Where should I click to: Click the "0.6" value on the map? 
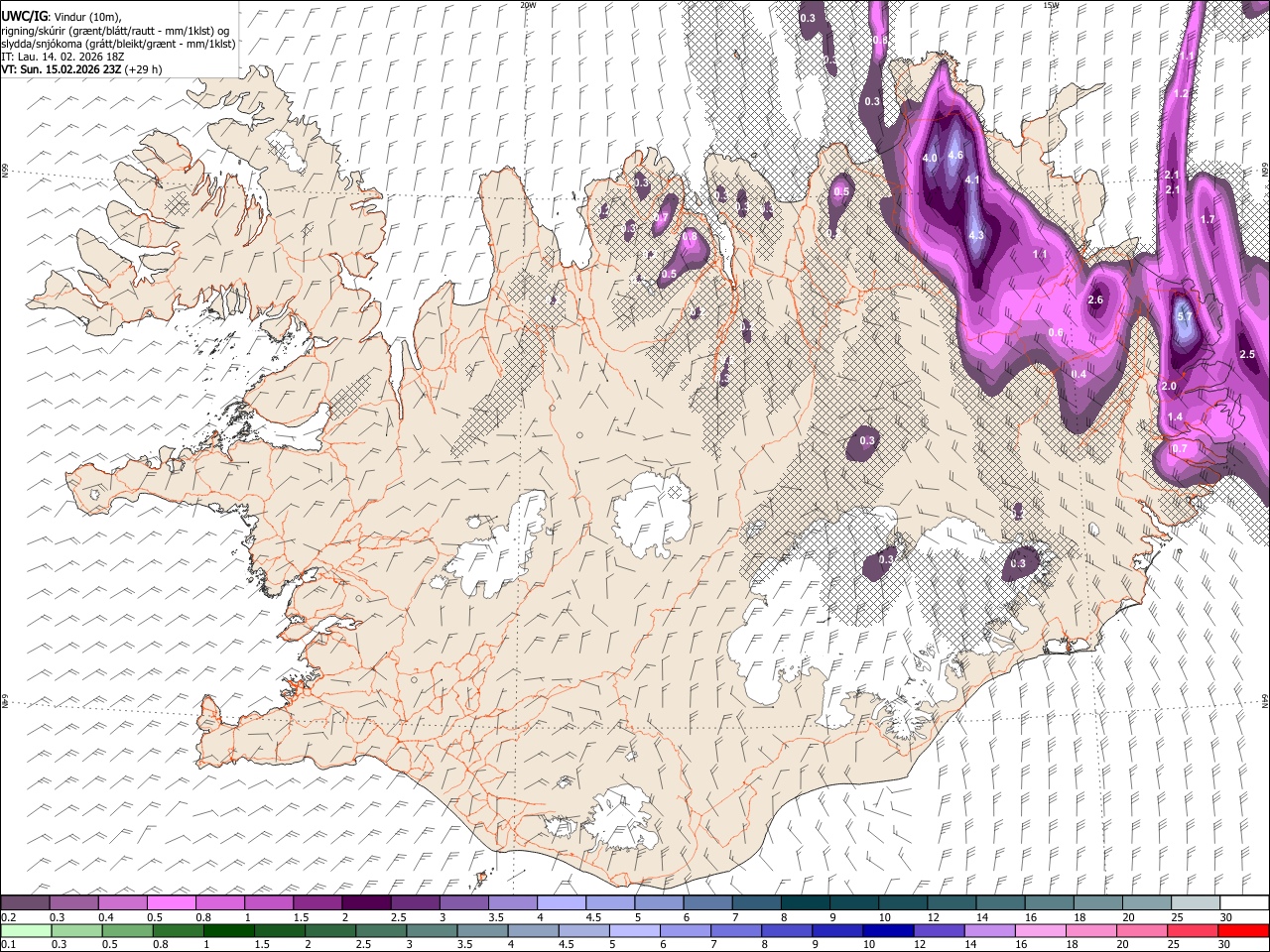pos(1056,333)
